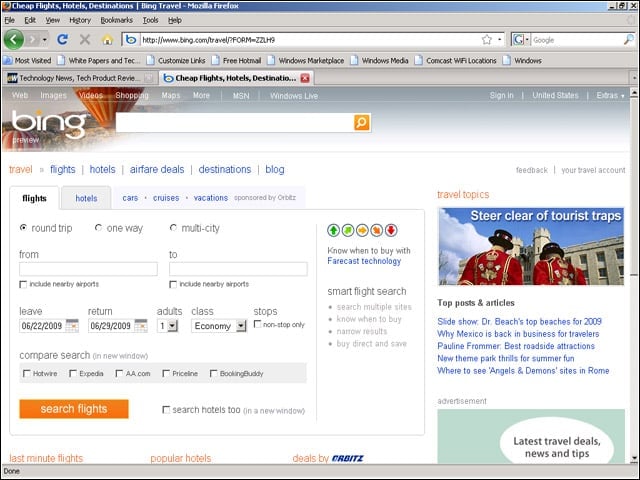Enable the non-stop only checkbox

point(258,324)
